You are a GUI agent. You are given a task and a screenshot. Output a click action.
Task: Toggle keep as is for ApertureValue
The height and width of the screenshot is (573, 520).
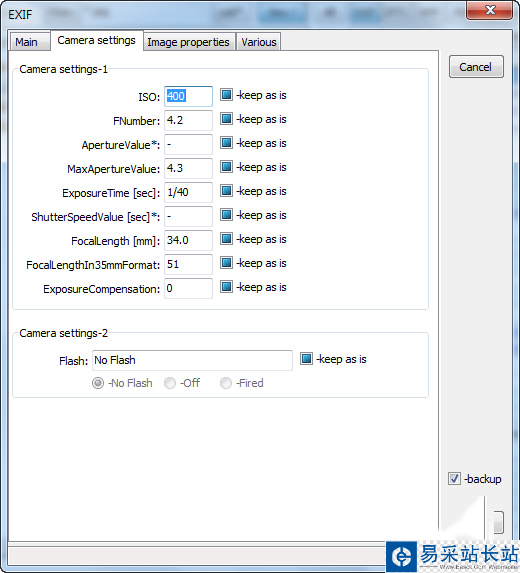point(226,143)
